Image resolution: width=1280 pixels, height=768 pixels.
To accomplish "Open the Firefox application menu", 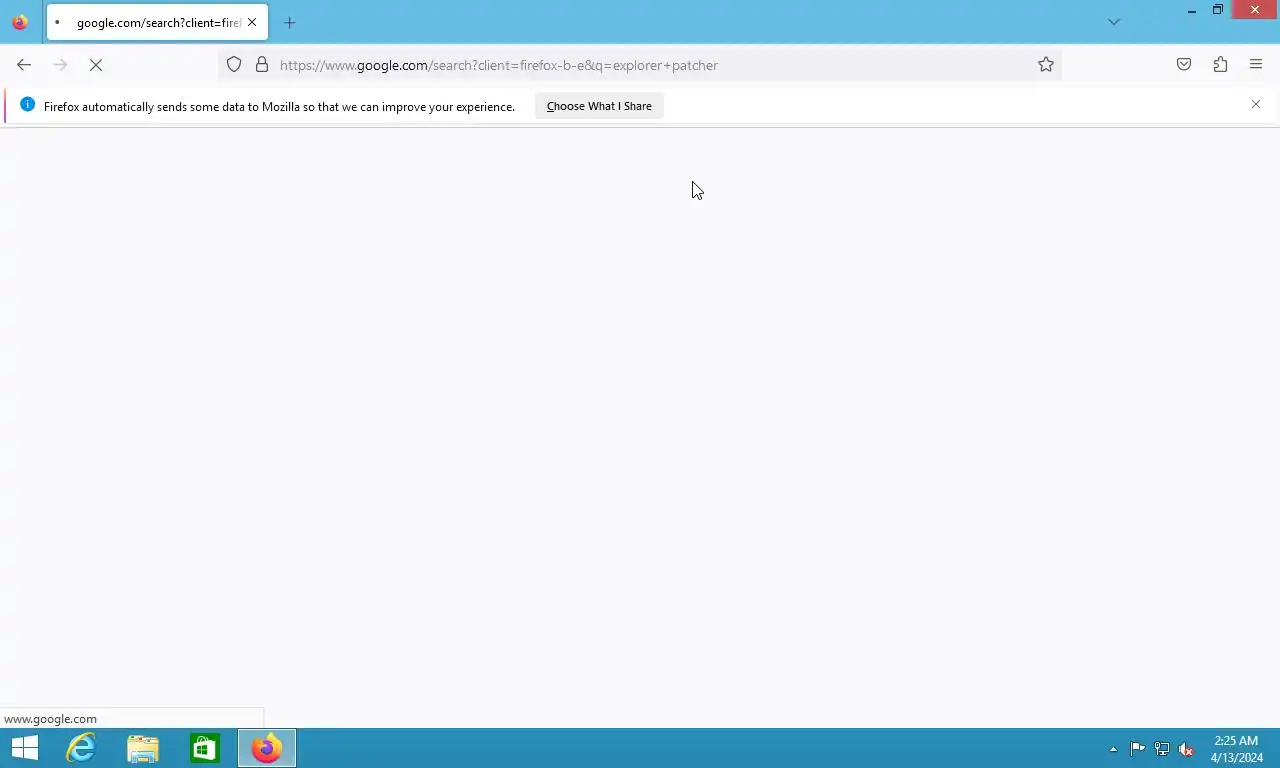I will pyautogui.click(x=1256, y=65).
